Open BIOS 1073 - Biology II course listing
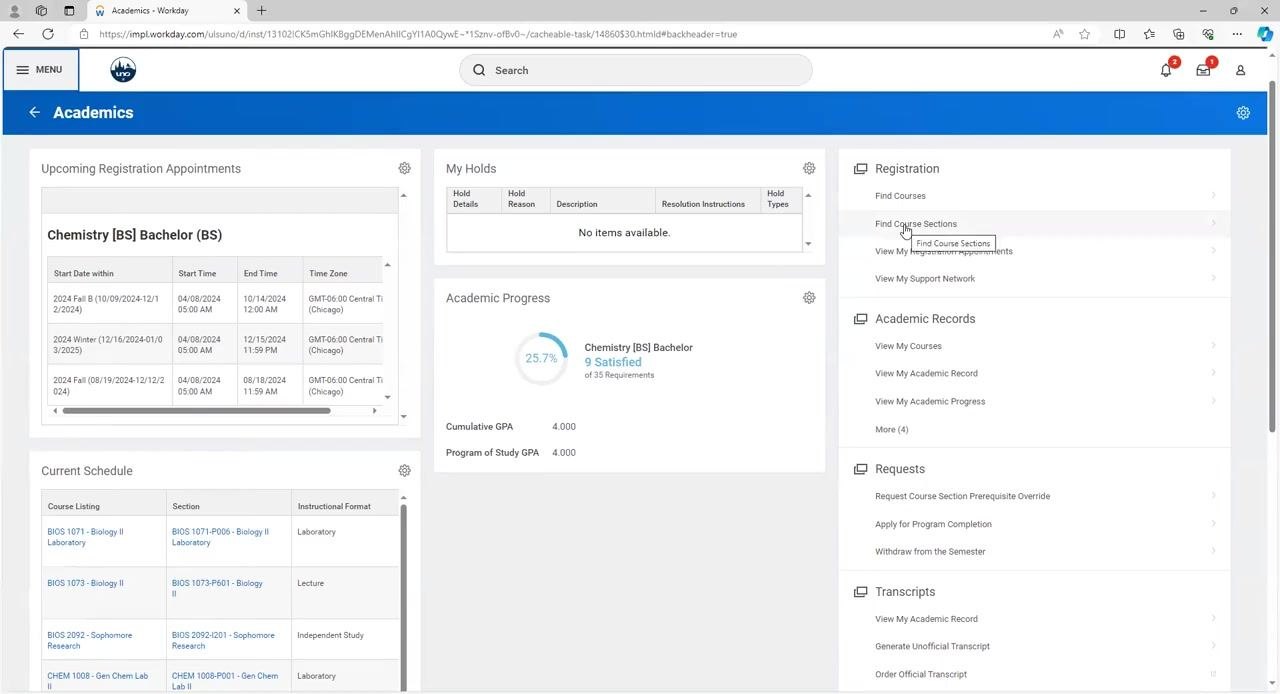The image size is (1280, 694). click(85, 583)
